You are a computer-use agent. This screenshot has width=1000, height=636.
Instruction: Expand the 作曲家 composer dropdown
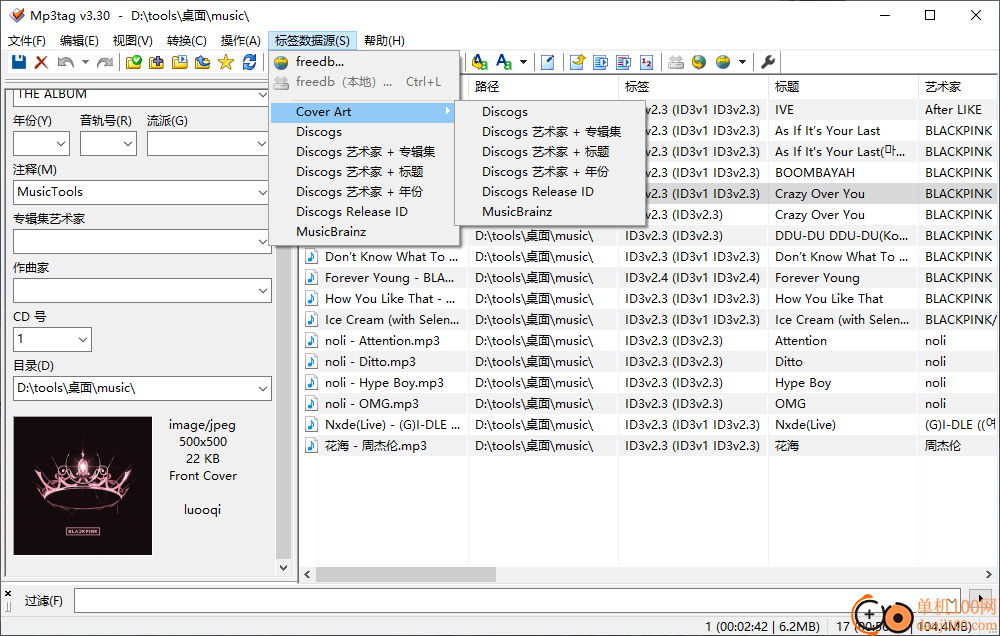[262, 290]
